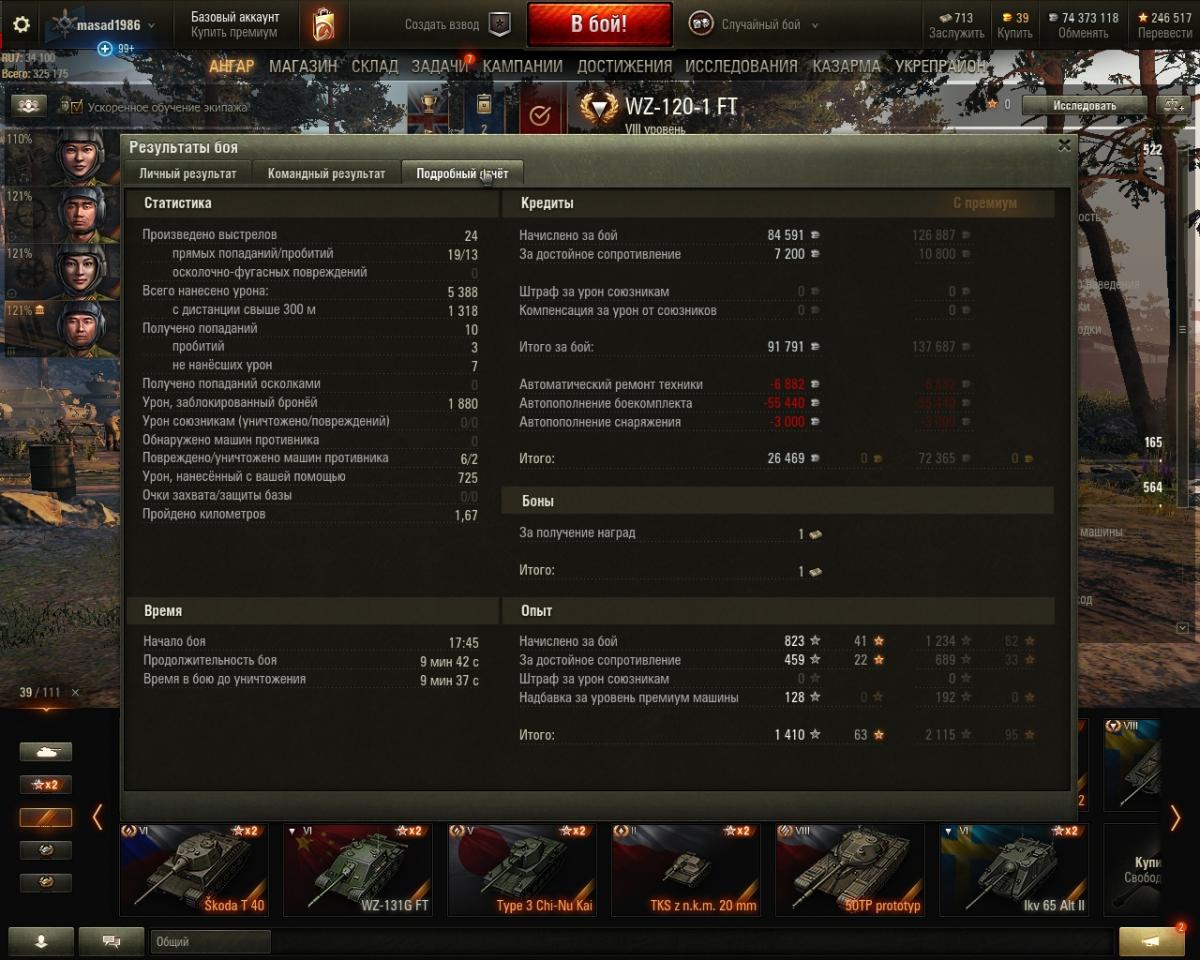Expand the right panel chevron

click(x=1183, y=627)
